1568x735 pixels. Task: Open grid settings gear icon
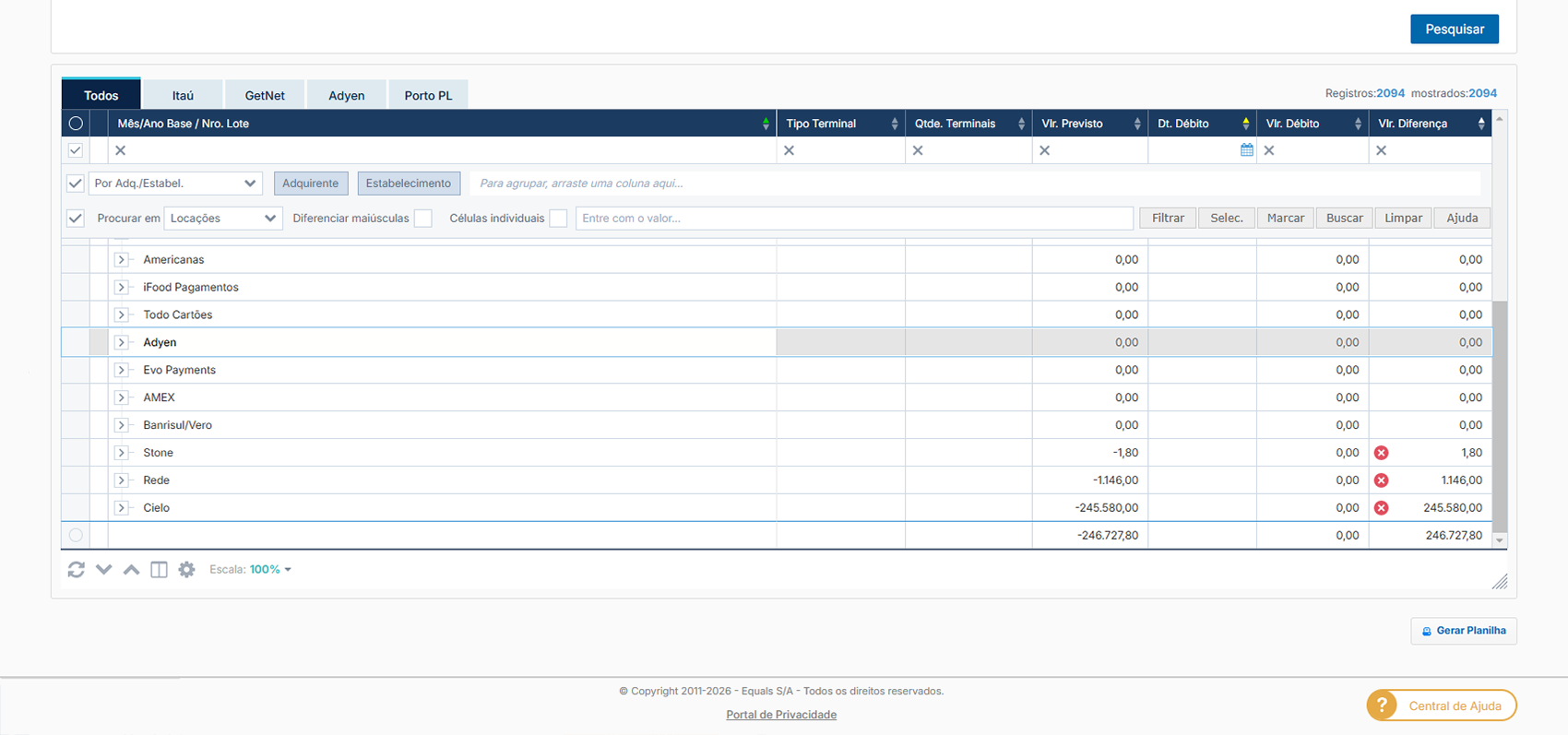pos(186,570)
